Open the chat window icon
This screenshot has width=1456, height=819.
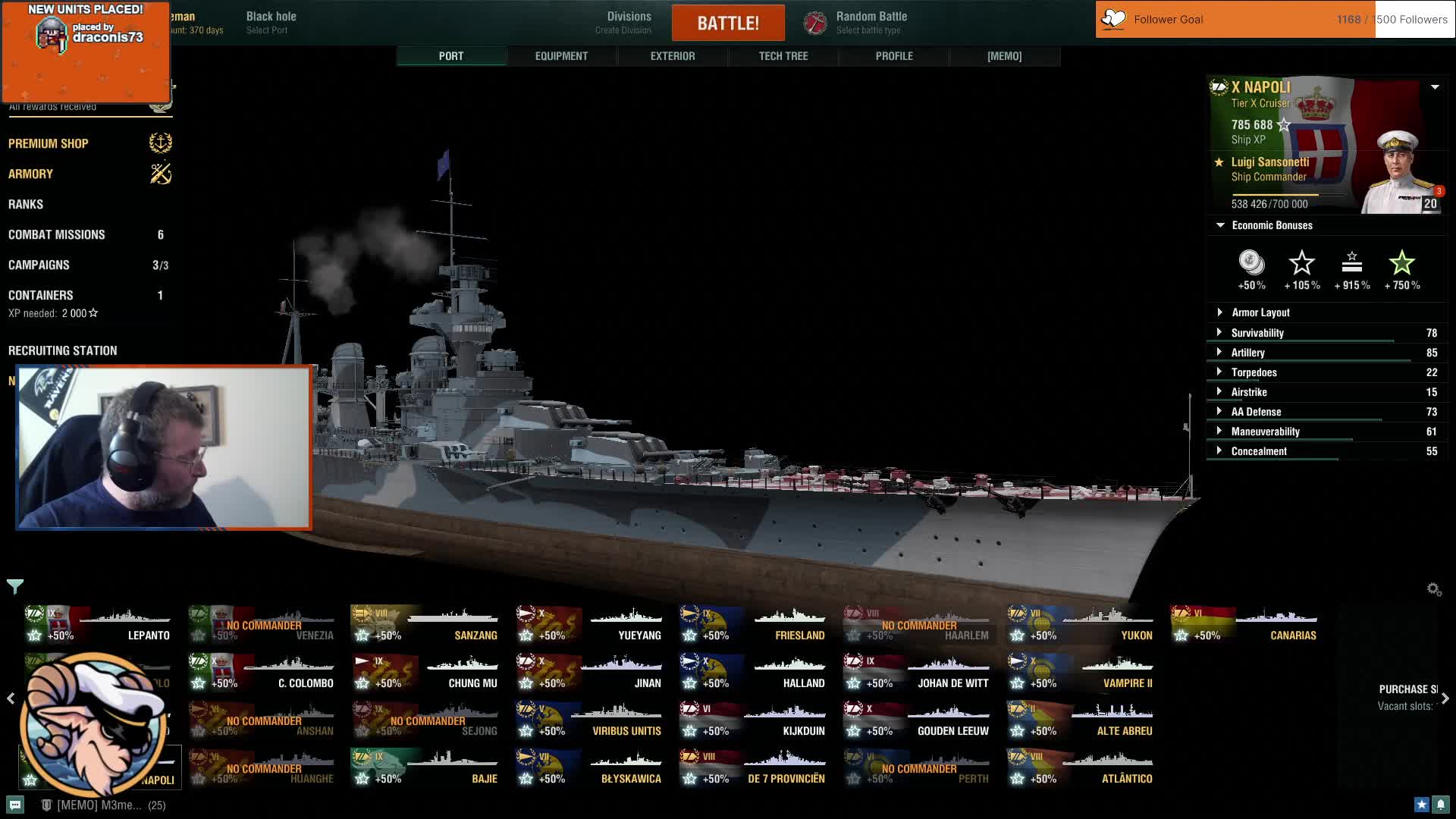click(x=15, y=805)
